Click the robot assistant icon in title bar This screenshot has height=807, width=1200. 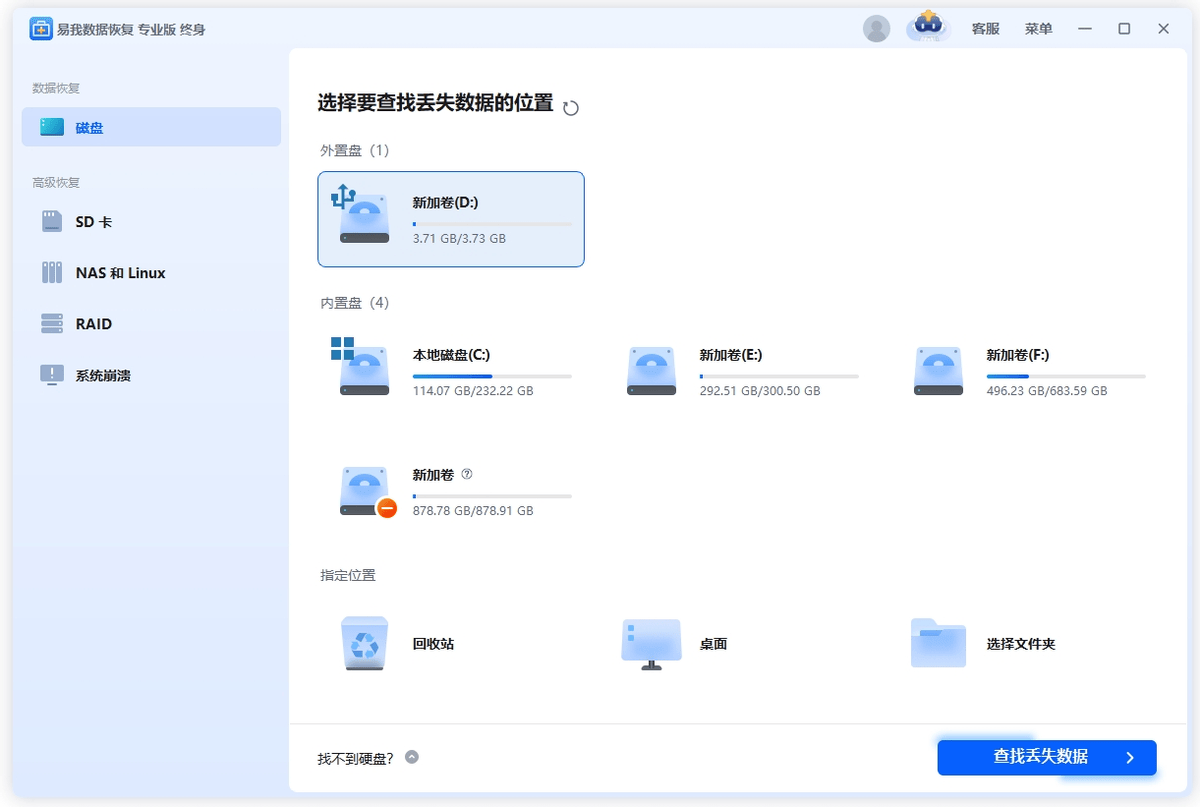[927, 28]
